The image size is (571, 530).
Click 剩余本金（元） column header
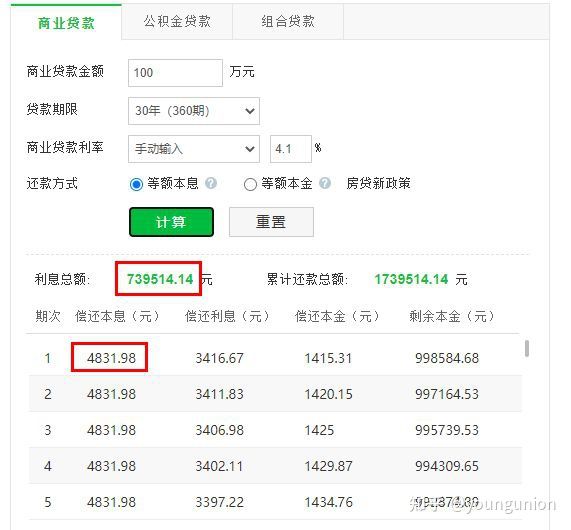(x=452, y=316)
